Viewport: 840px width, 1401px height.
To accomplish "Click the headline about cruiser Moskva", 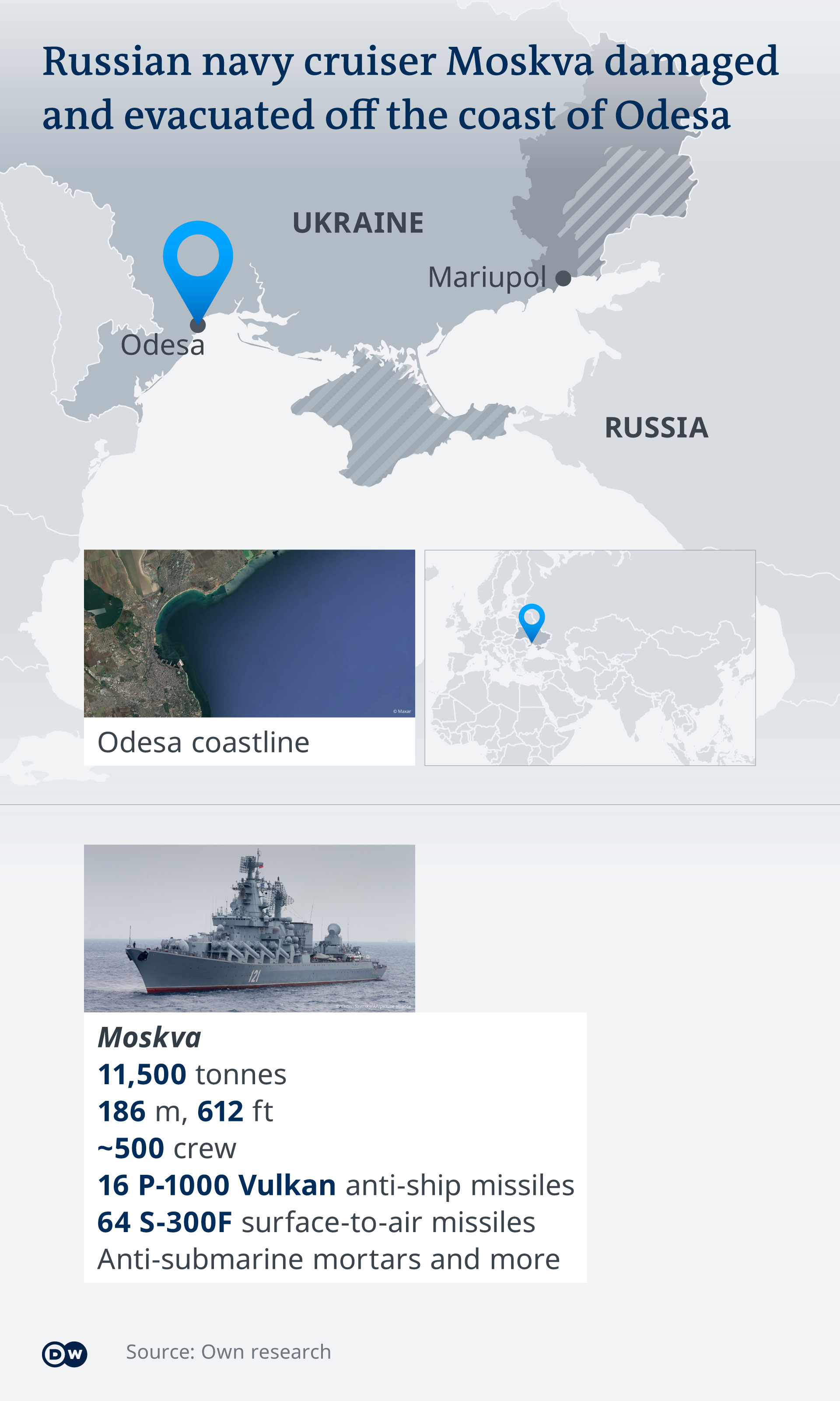I will (410, 88).
